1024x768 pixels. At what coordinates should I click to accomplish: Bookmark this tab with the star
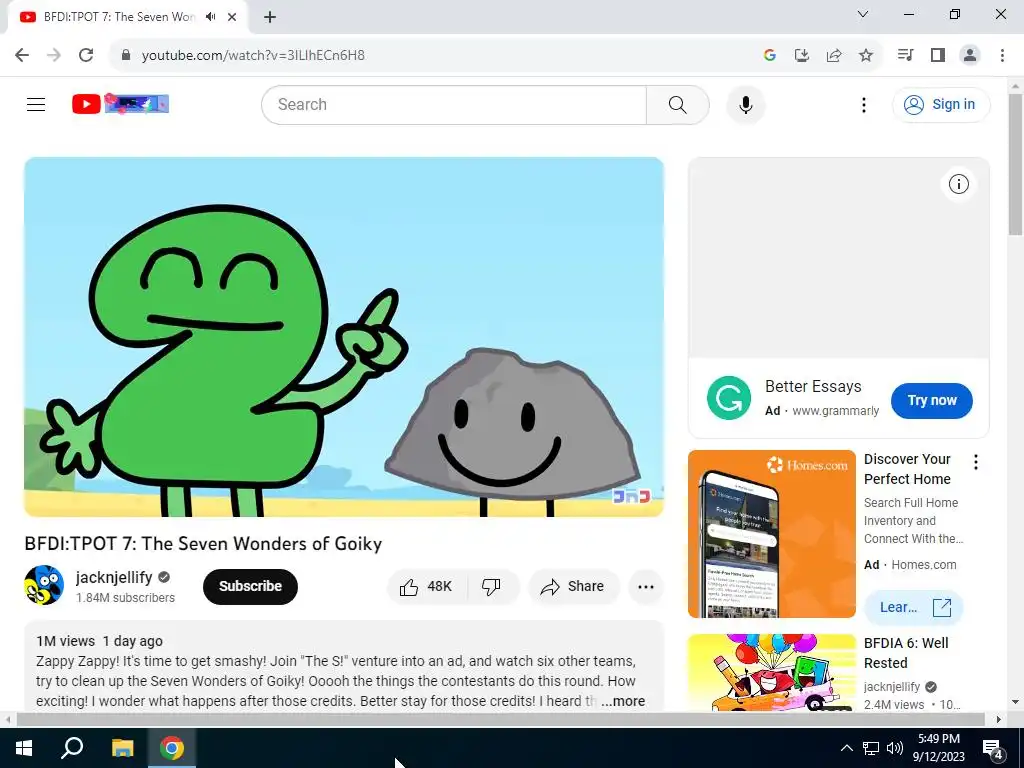pyautogui.click(x=865, y=56)
